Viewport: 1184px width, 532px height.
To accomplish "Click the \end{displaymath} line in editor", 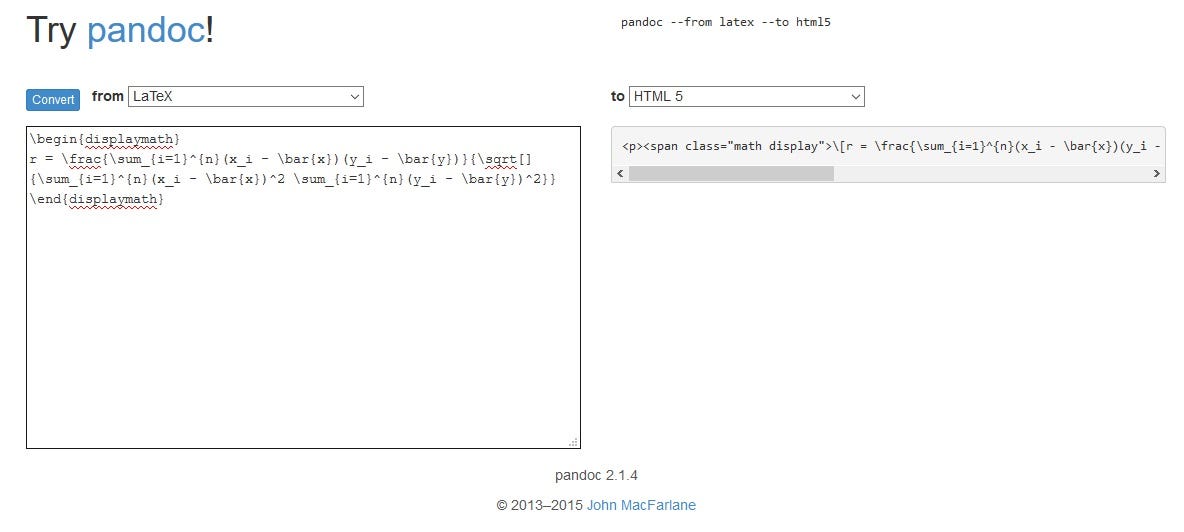I will tap(97, 199).
